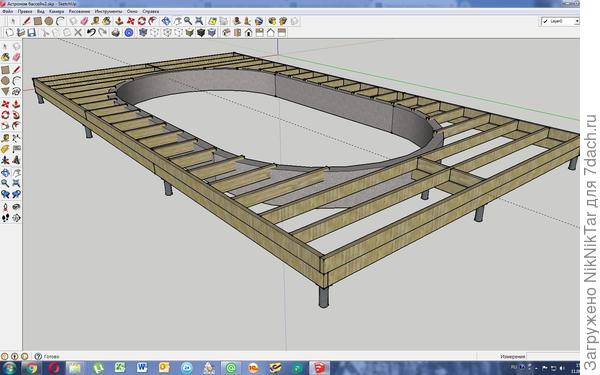Switch to Front view house icon
Image resolution: width=600 pixels, height=375 pixels.
tap(249, 33)
